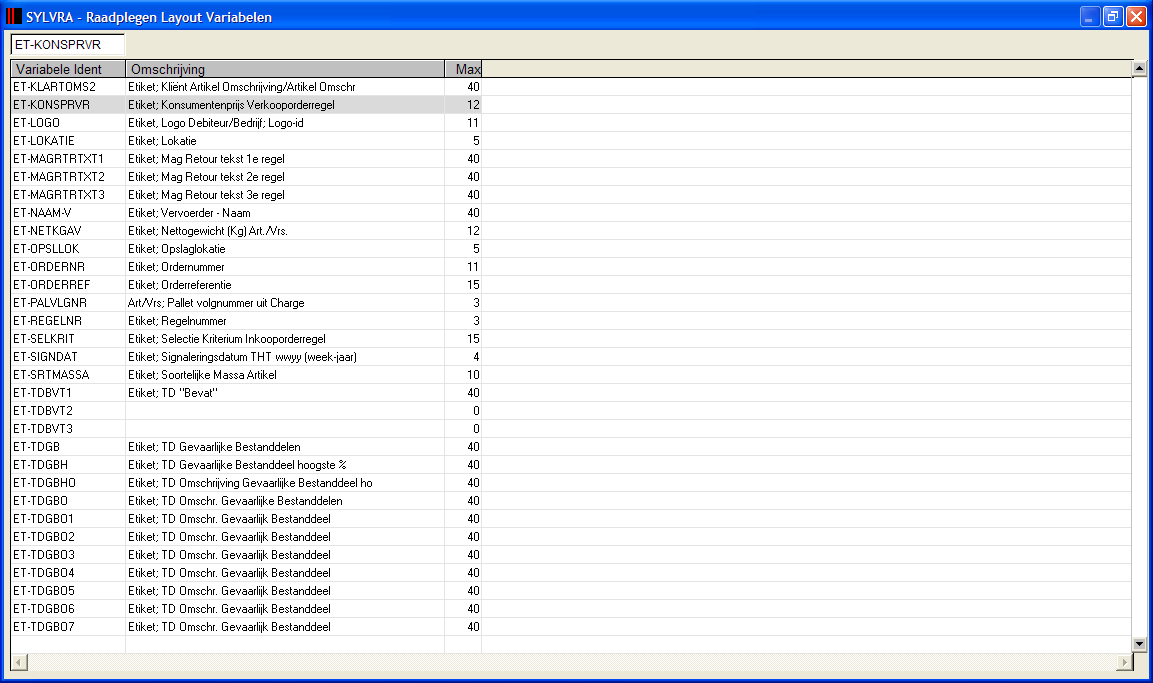
Task: Click description 'Etiket; Signaleringsdatum THT wwyy (week-jaar)'
Action: pos(242,357)
